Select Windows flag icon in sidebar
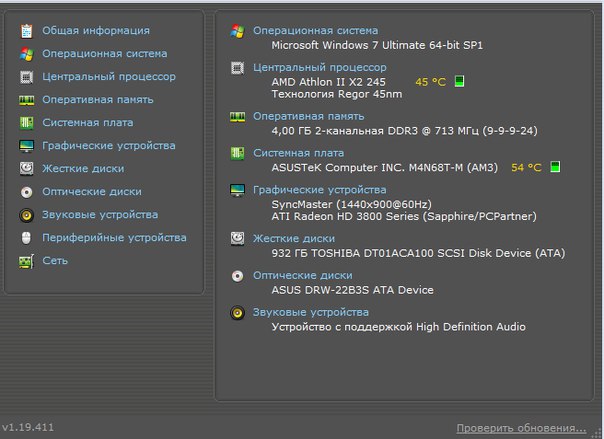 [x=26, y=54]
